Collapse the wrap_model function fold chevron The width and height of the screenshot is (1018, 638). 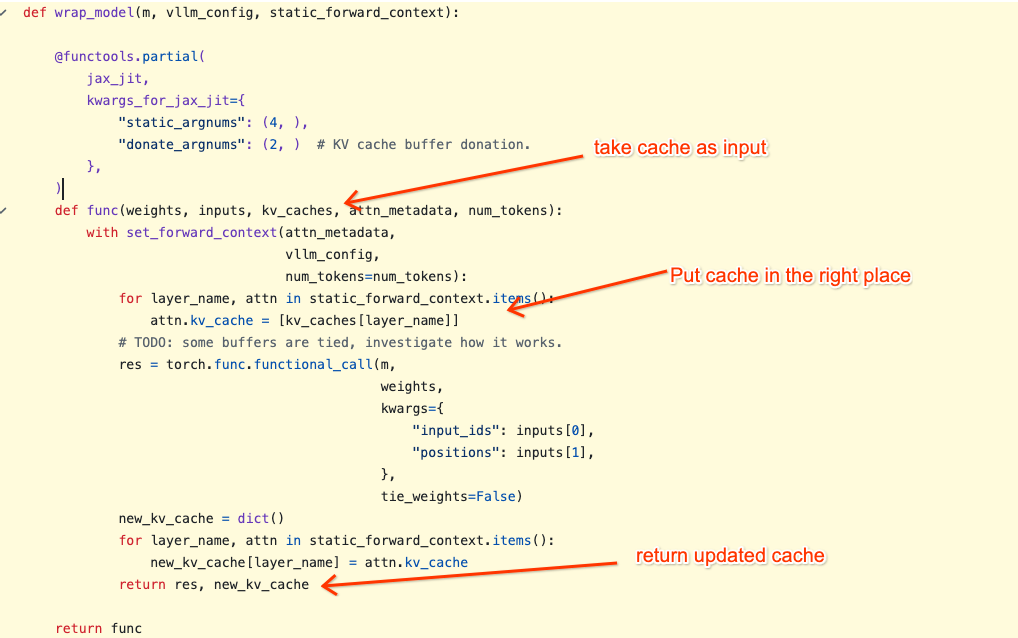tap(5, 12)
